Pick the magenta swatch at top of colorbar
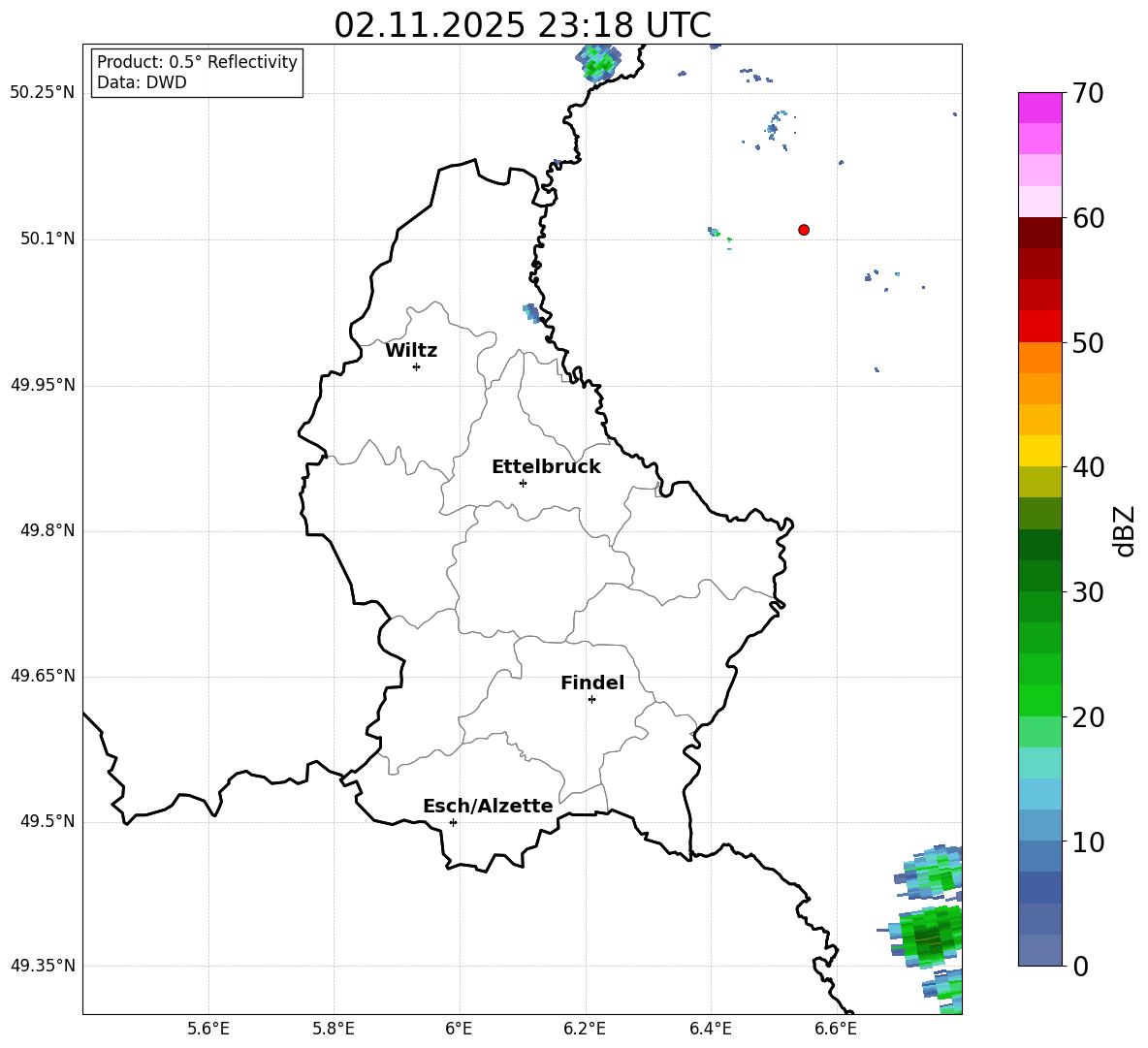 (1040, 108)
